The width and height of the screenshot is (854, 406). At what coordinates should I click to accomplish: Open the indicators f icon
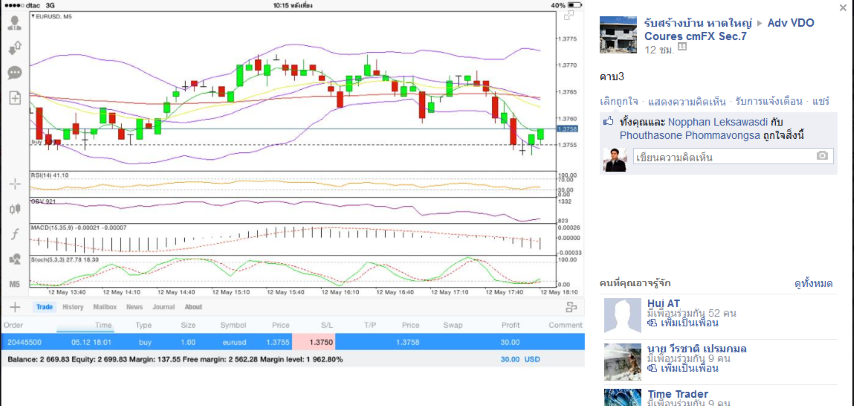tap(15, 234)
